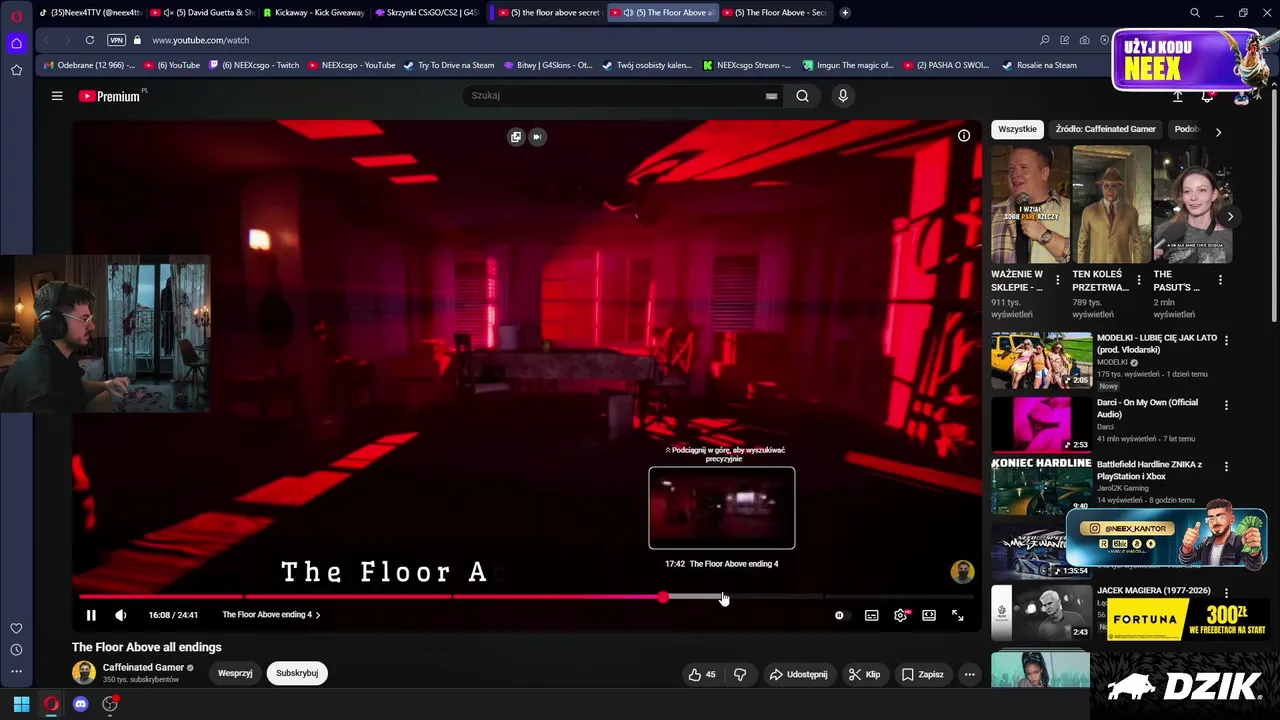Select Źródło: Caffeinated Gamer chip
This screenshot has height=720, width=1280.
tap(1105, 129)
